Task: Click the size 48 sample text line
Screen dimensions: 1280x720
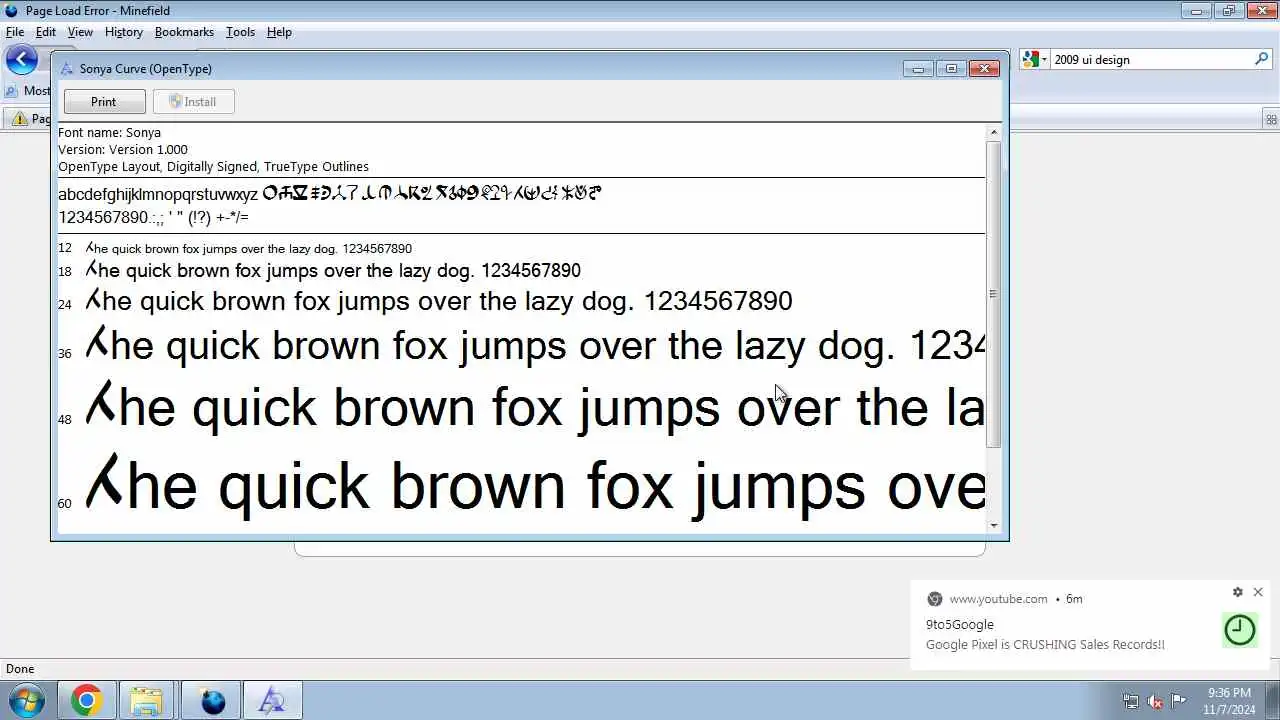Action: [x=535, y=407]
